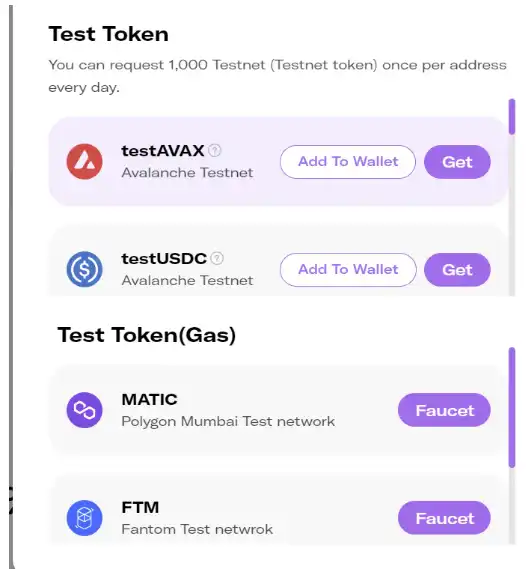This screenshot has width=526, height=569.
Task: Select the FTM Fantom Test network row
Action: point(278,509)
